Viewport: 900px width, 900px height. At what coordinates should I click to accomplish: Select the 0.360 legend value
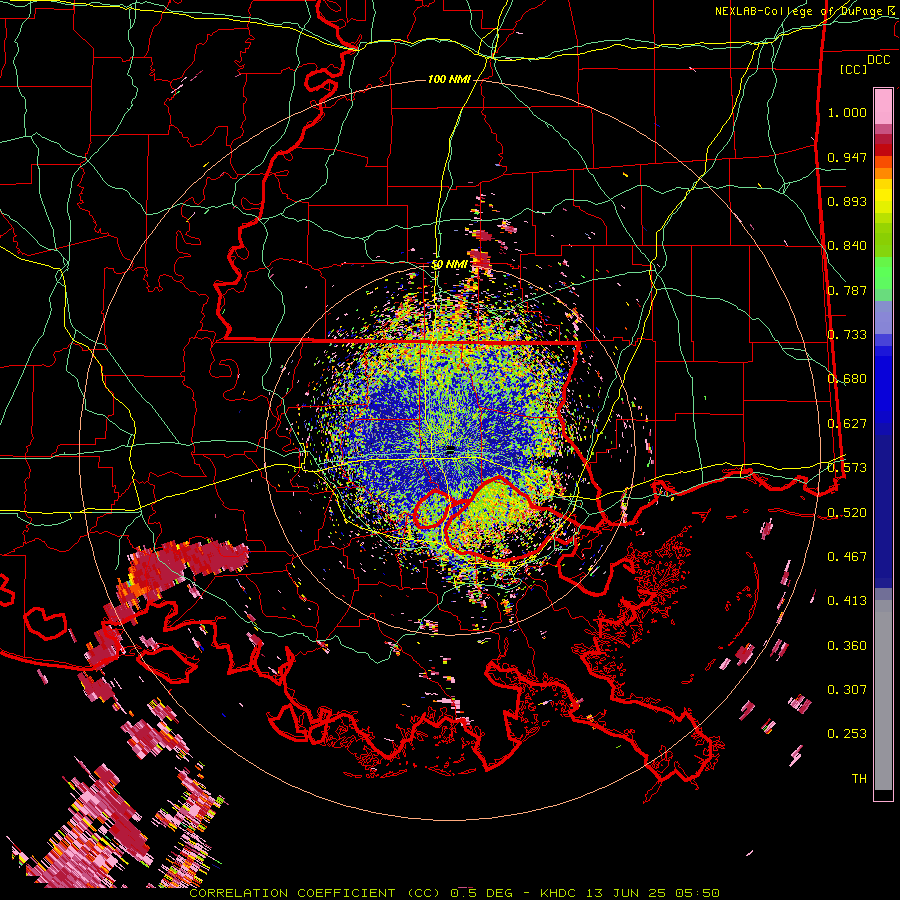(847, 646)
